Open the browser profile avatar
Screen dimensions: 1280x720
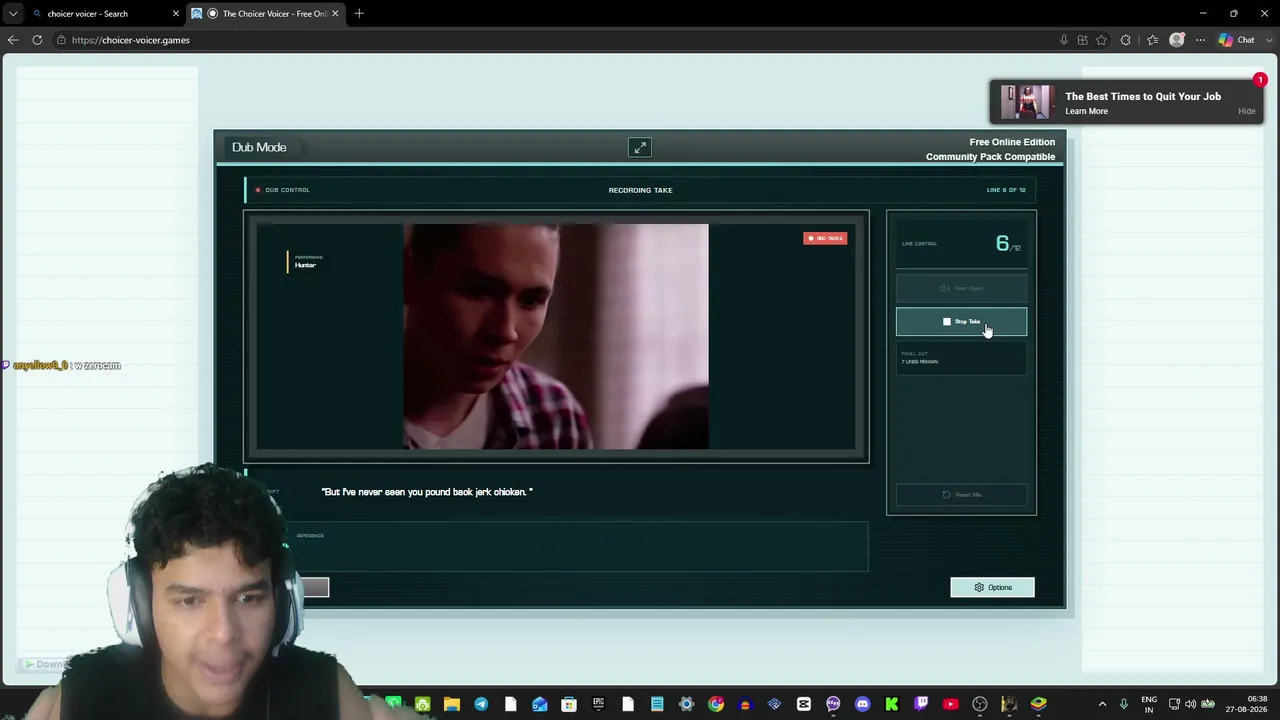tap(1177, 40)
